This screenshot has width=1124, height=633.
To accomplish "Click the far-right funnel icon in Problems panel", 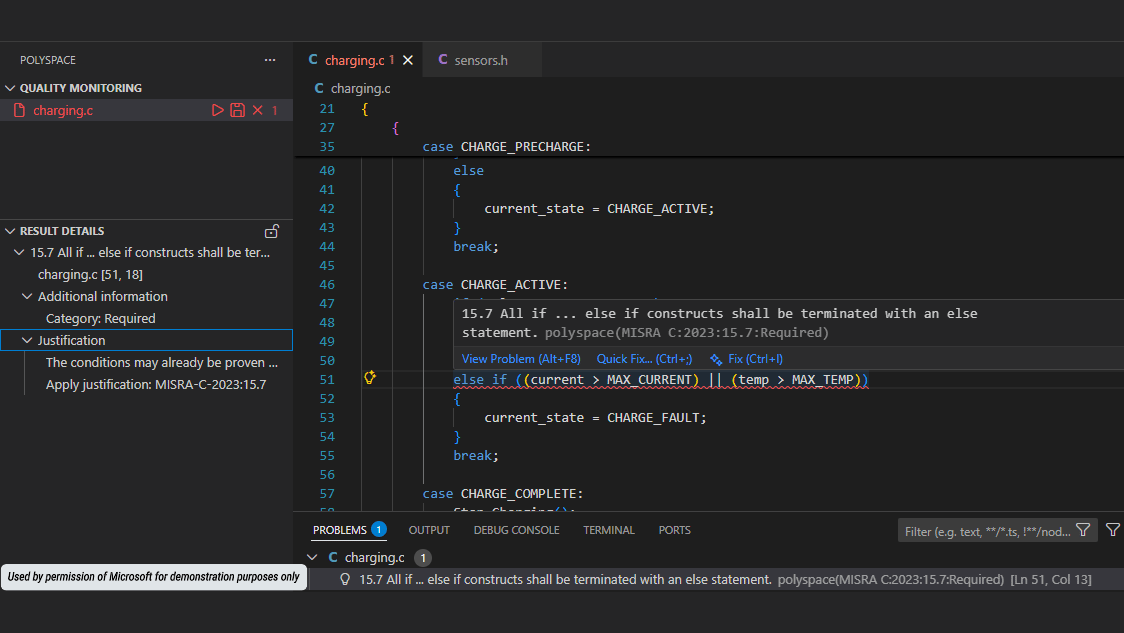I will coord(1113,530).
